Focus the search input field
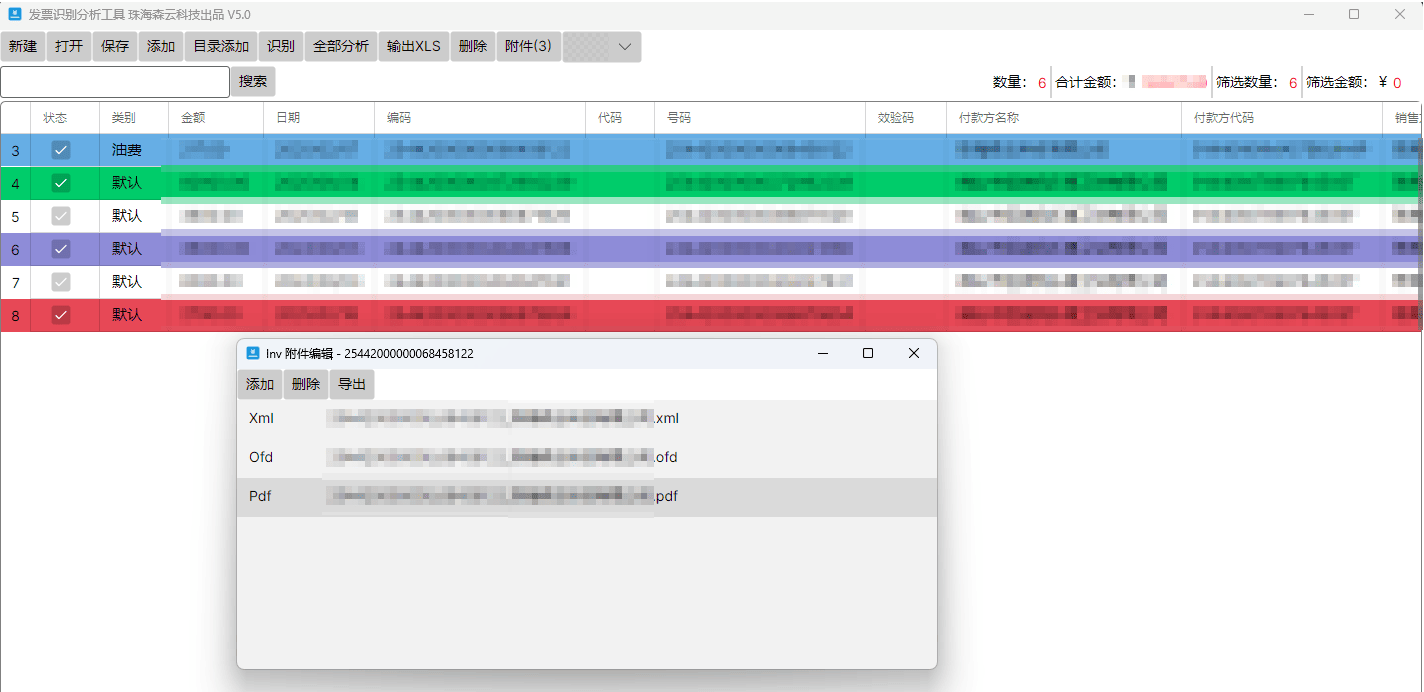This screenshot has height=692, width=1424. tap(115, 82)
